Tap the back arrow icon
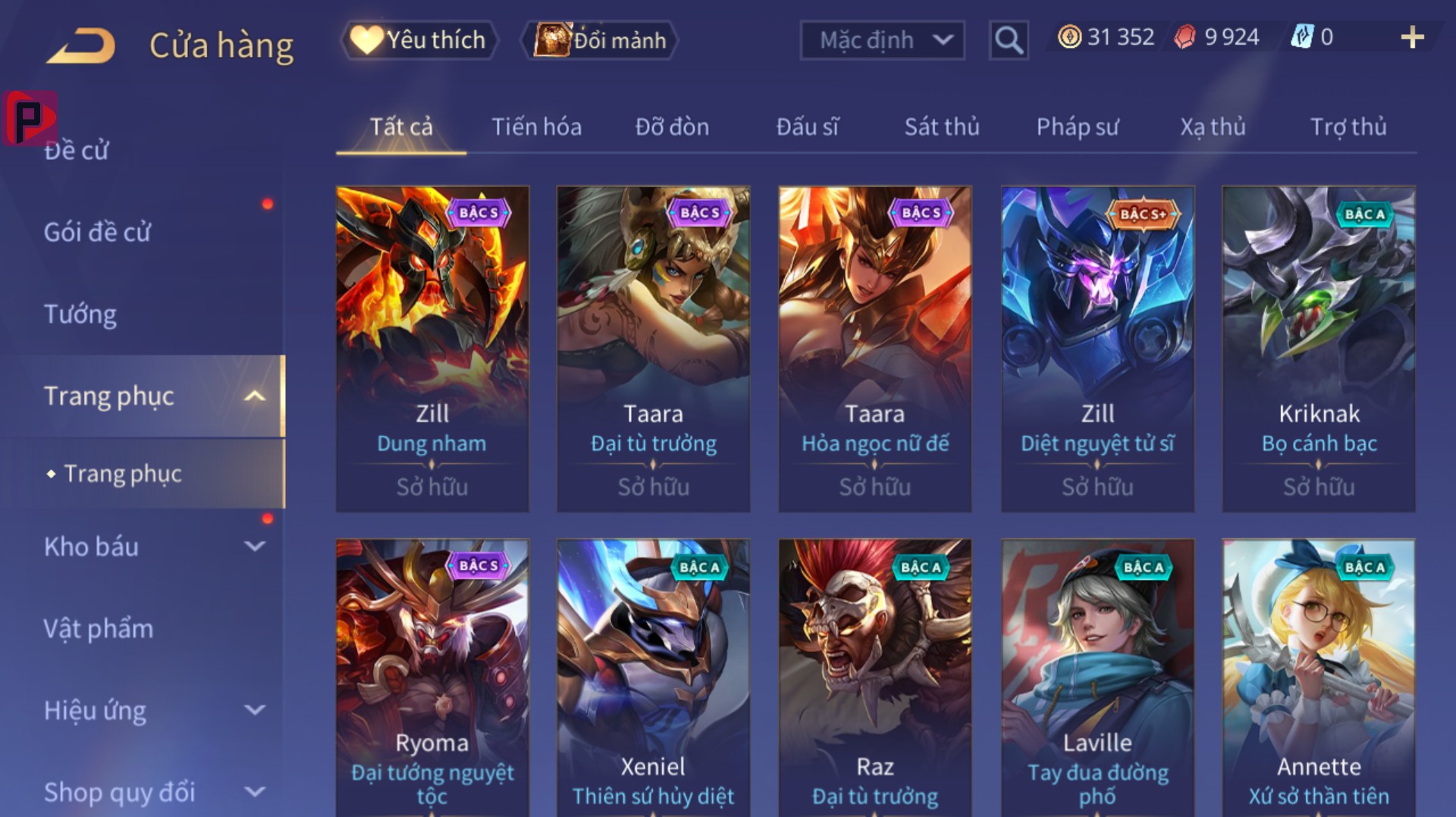This screenshot has width=1456, height=817. (80, 45)
